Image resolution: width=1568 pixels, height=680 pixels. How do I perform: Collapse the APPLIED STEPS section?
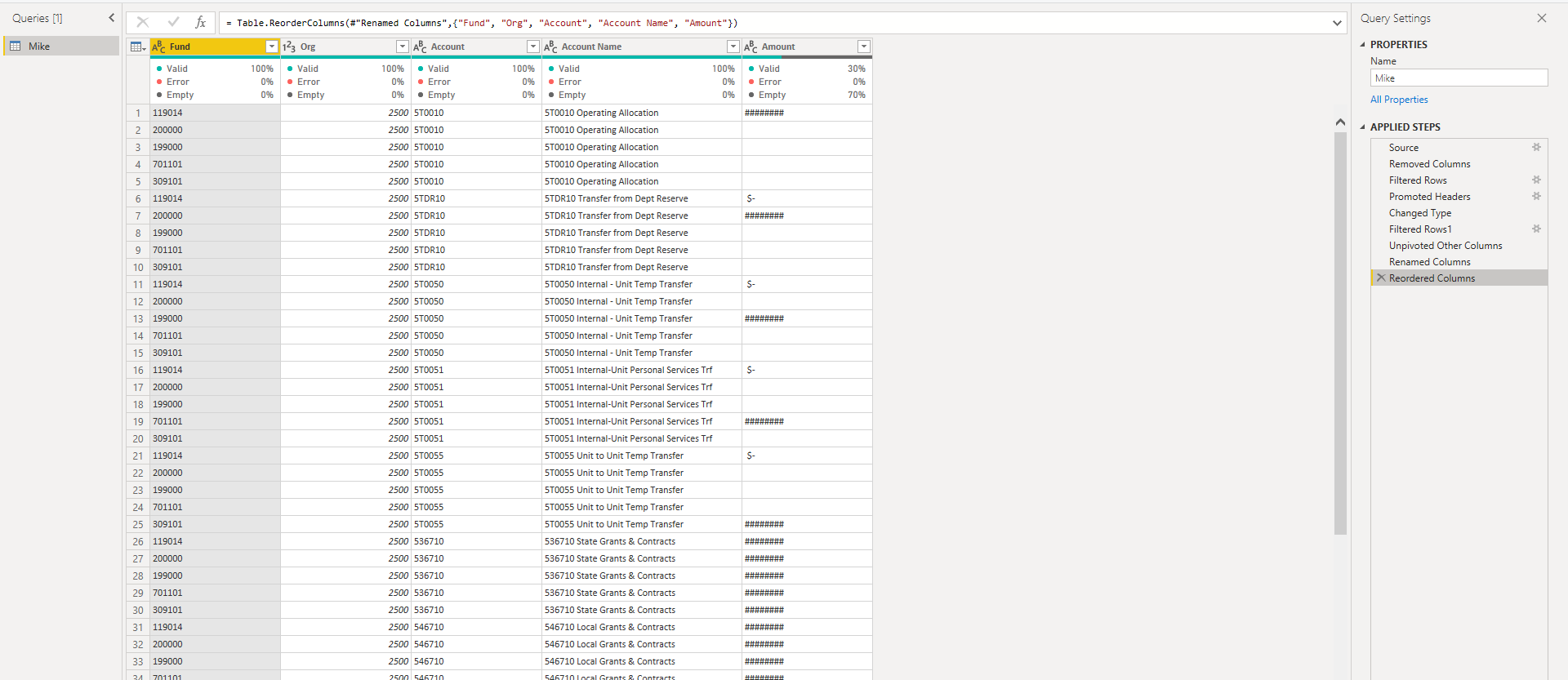tap(1362, 127)
